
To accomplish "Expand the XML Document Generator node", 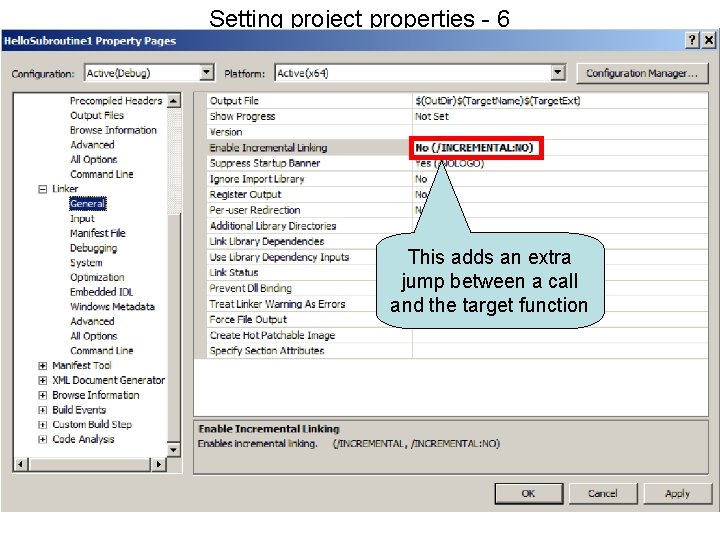I will click(42, 381).
